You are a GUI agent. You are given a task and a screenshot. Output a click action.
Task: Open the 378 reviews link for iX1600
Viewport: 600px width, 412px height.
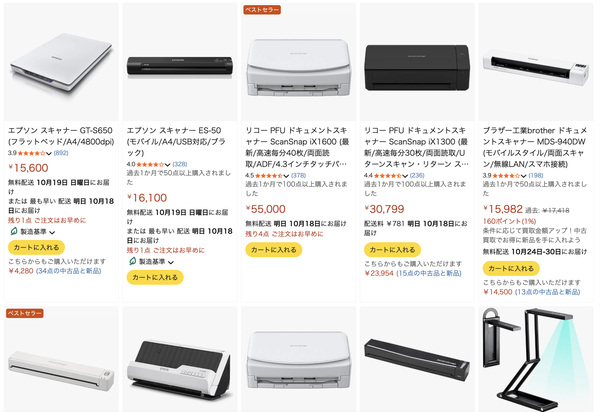point(298,176)
